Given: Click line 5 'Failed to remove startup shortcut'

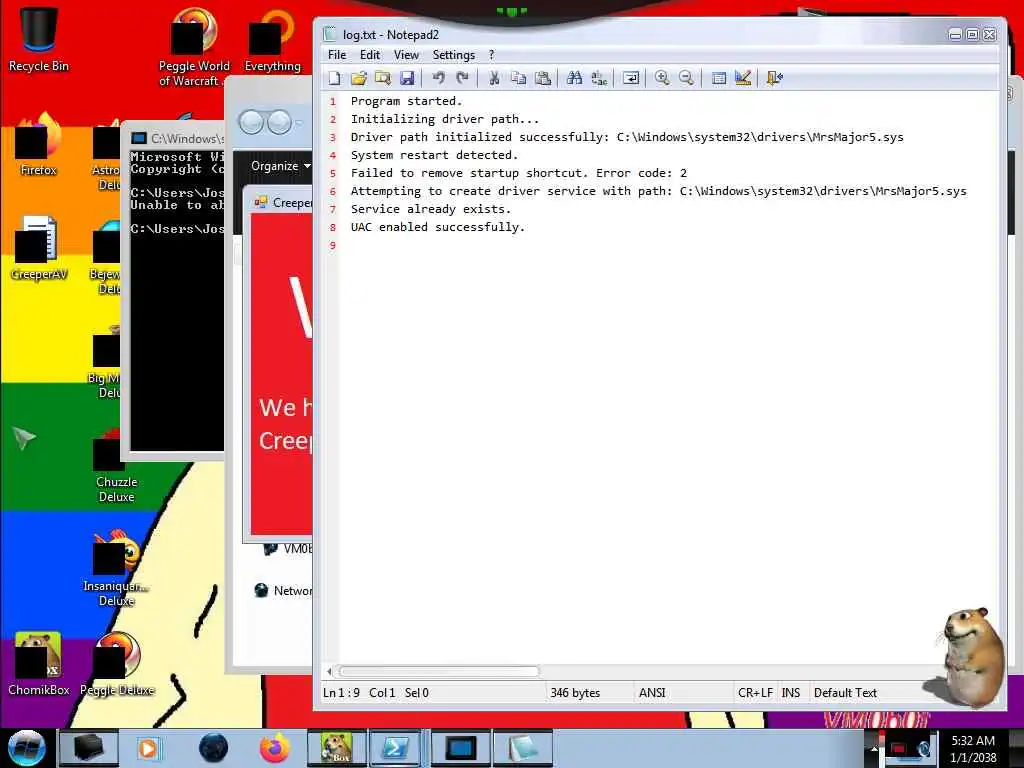Looking at the screenshot, I should coord(519,173).
